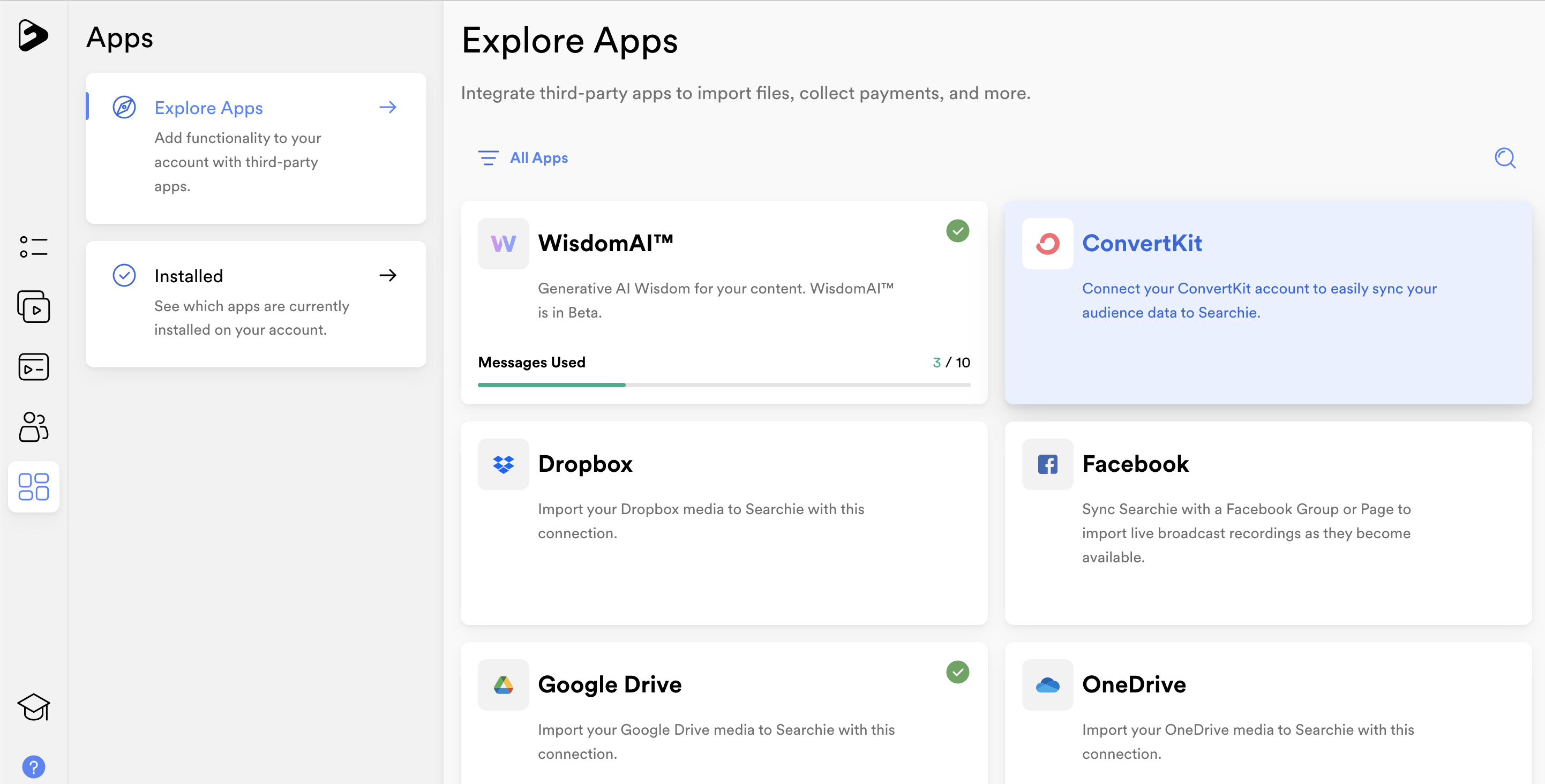Click the OneDrive description text

tap(1248, 742)
